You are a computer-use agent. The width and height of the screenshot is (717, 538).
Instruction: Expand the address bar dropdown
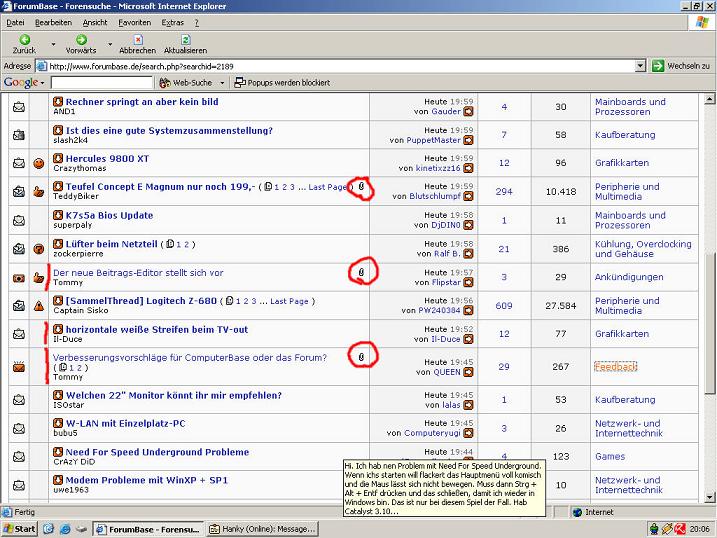click(x=640, y=66)
